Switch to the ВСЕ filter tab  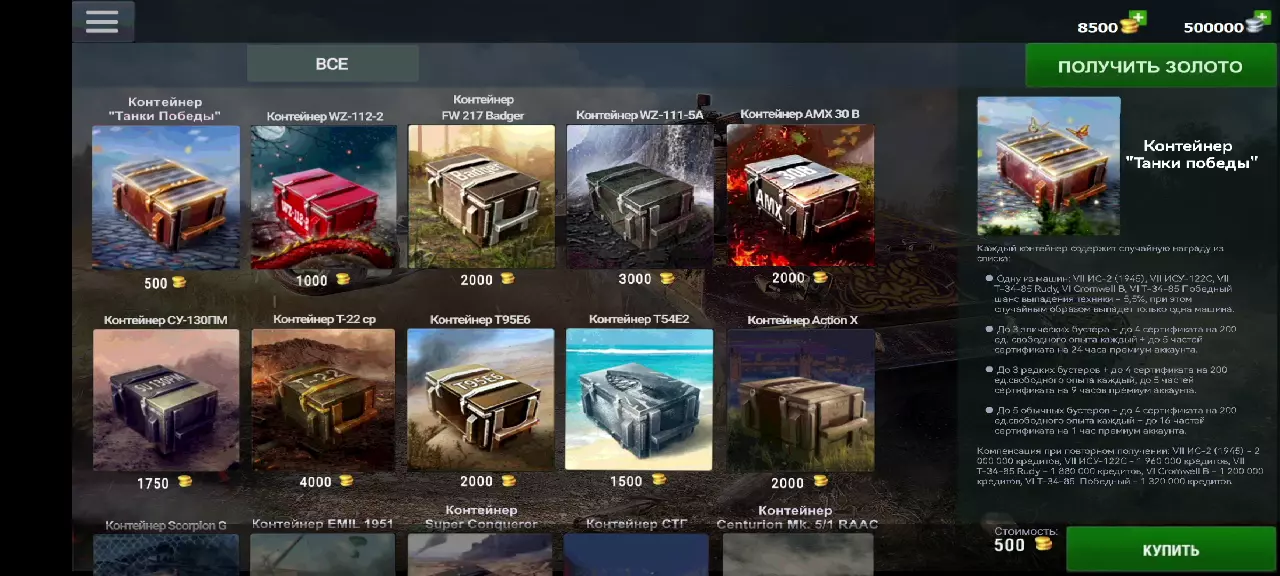[332, 63]
